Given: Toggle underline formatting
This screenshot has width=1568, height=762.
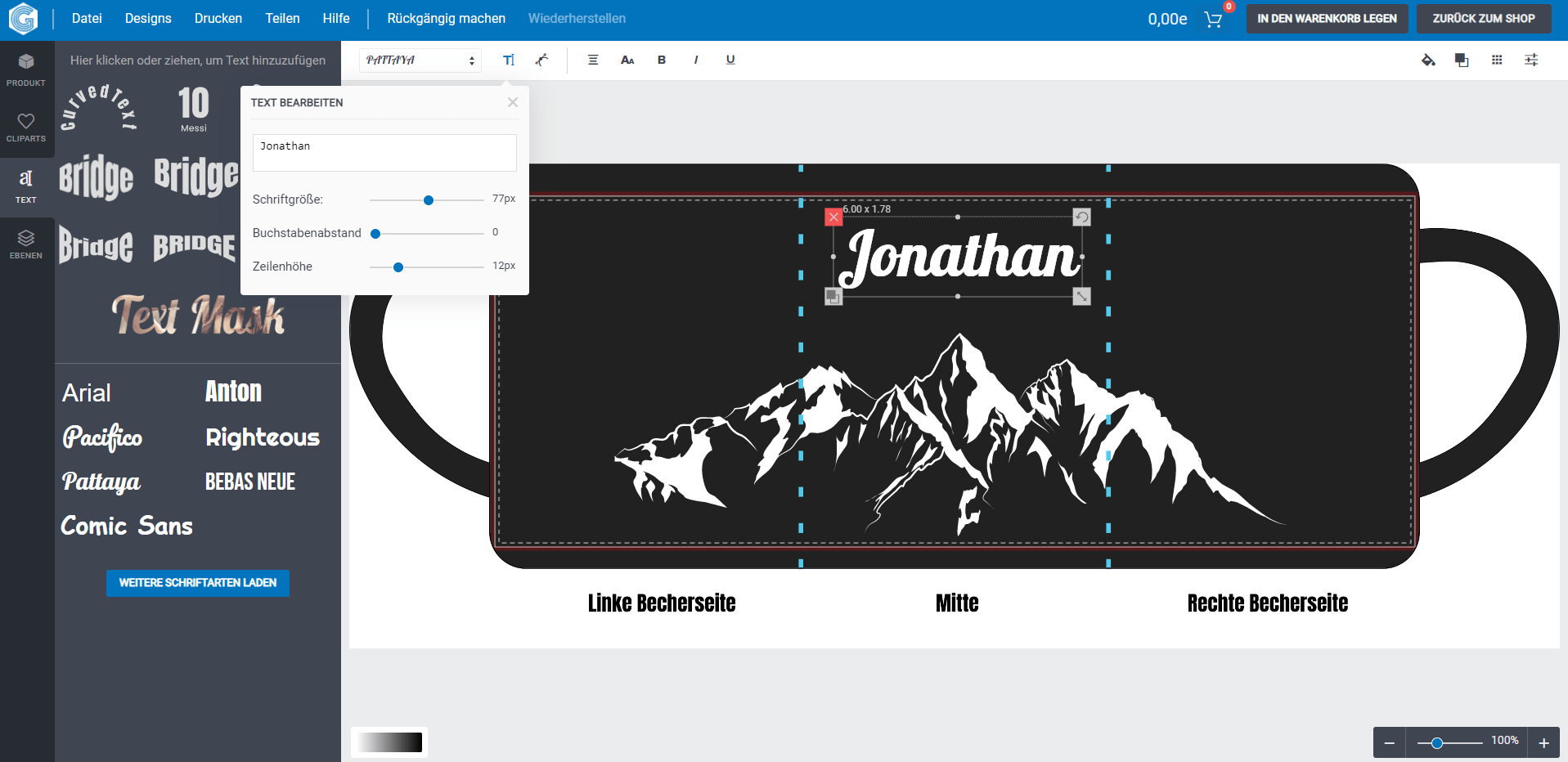Looking at the screenshot, I should click(730, 60).
